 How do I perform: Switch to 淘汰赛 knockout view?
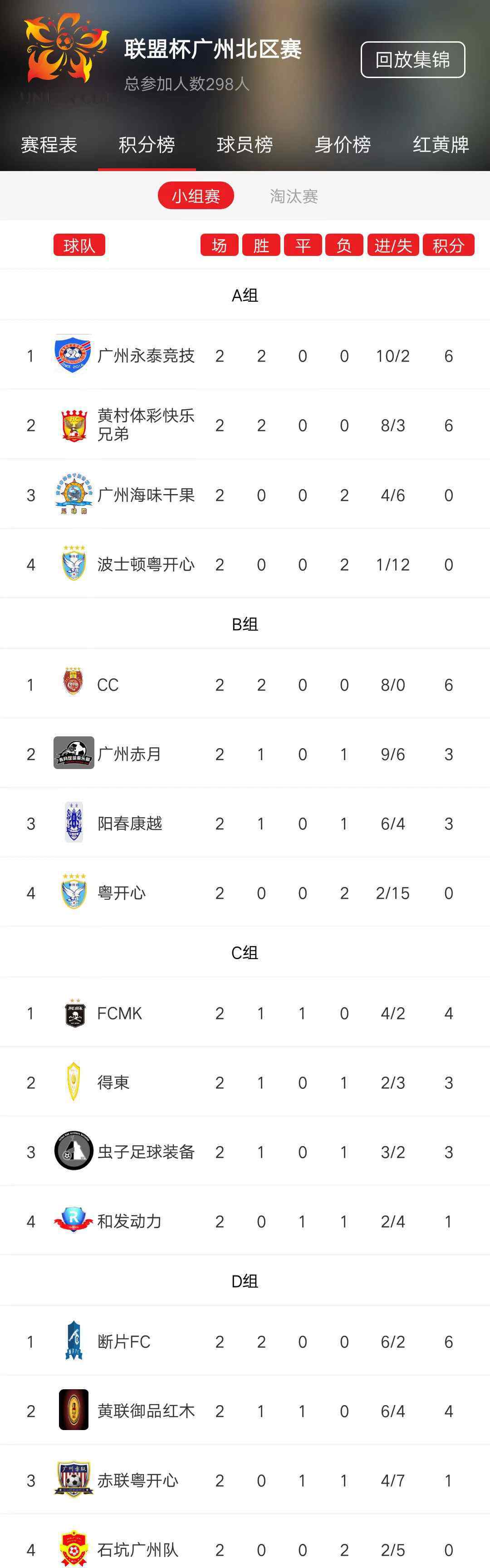point(294,196)
